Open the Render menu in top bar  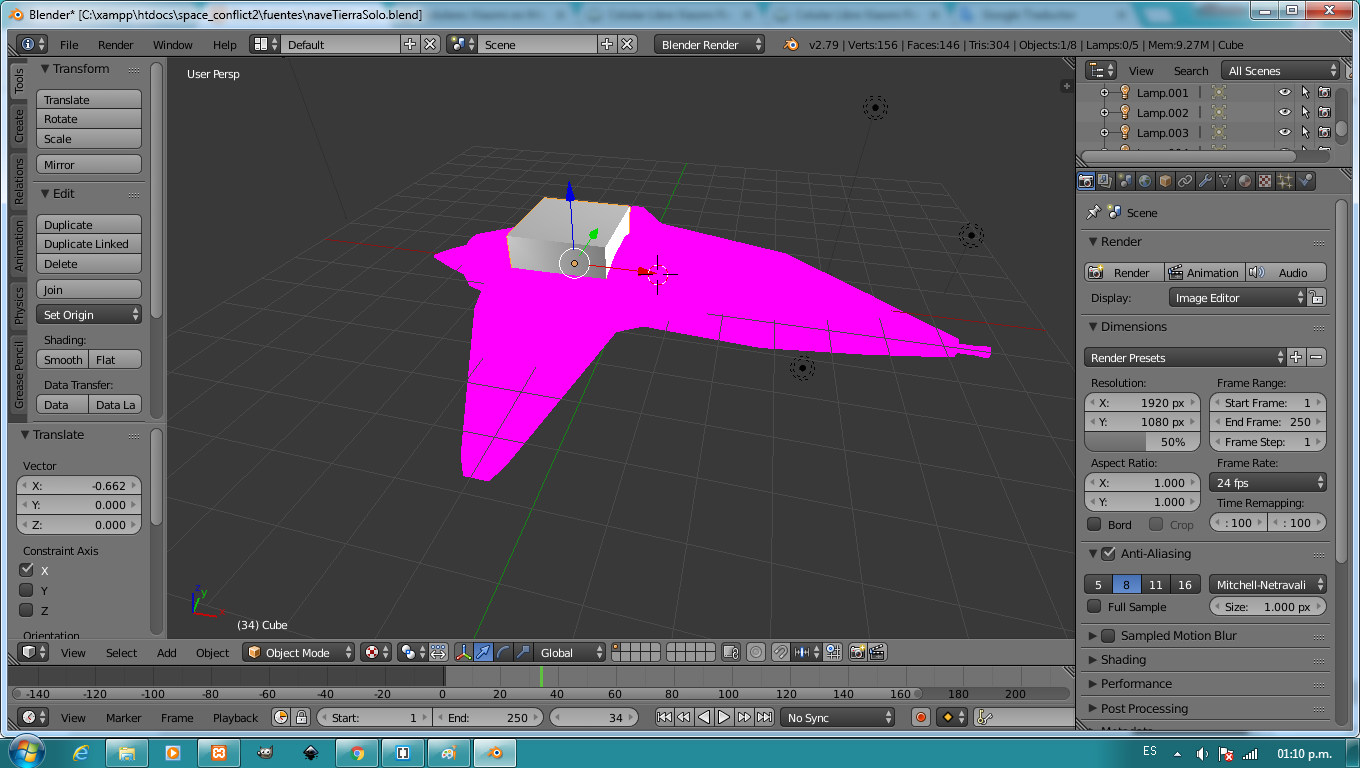coord(116,45)
